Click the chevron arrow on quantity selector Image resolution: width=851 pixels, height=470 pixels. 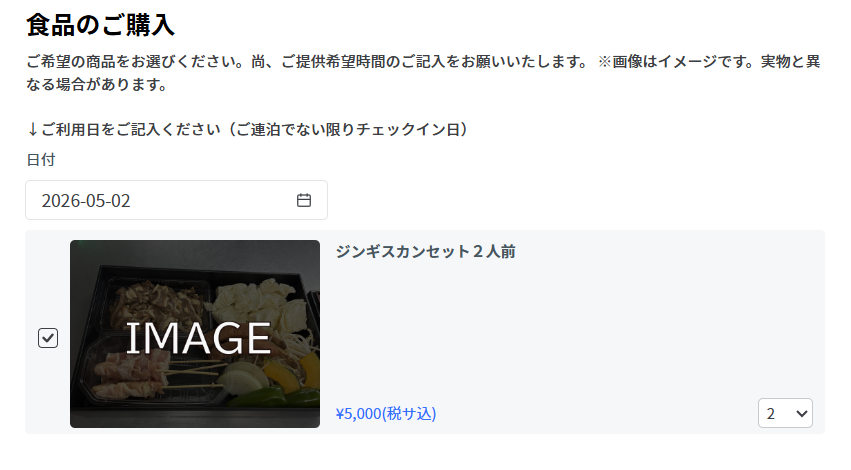tap(800, 413)
